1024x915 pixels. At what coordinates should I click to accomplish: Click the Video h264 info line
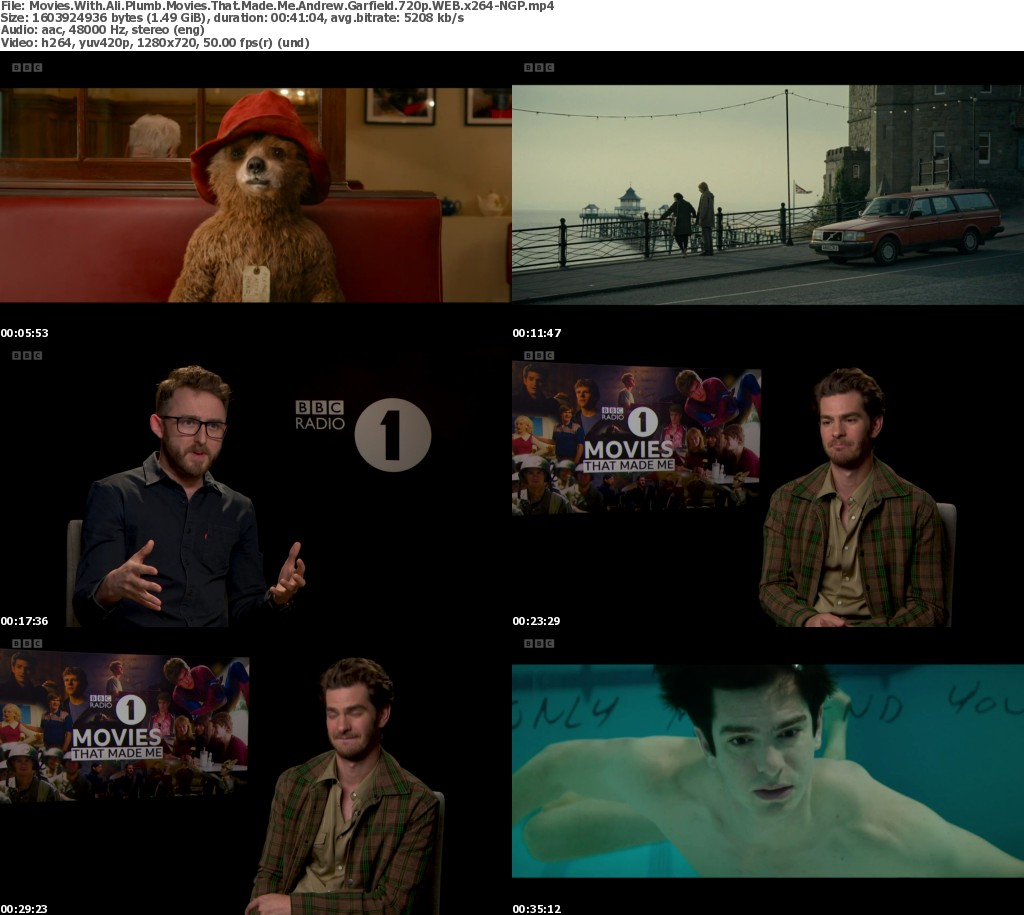pos(155,42)
